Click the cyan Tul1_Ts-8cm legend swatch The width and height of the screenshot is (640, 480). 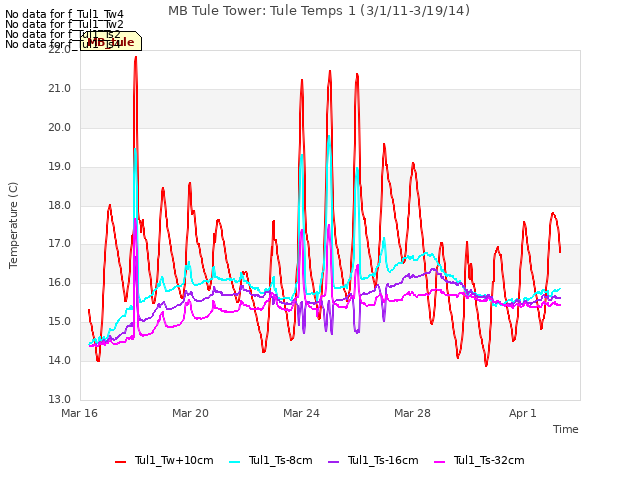point(234,462)
